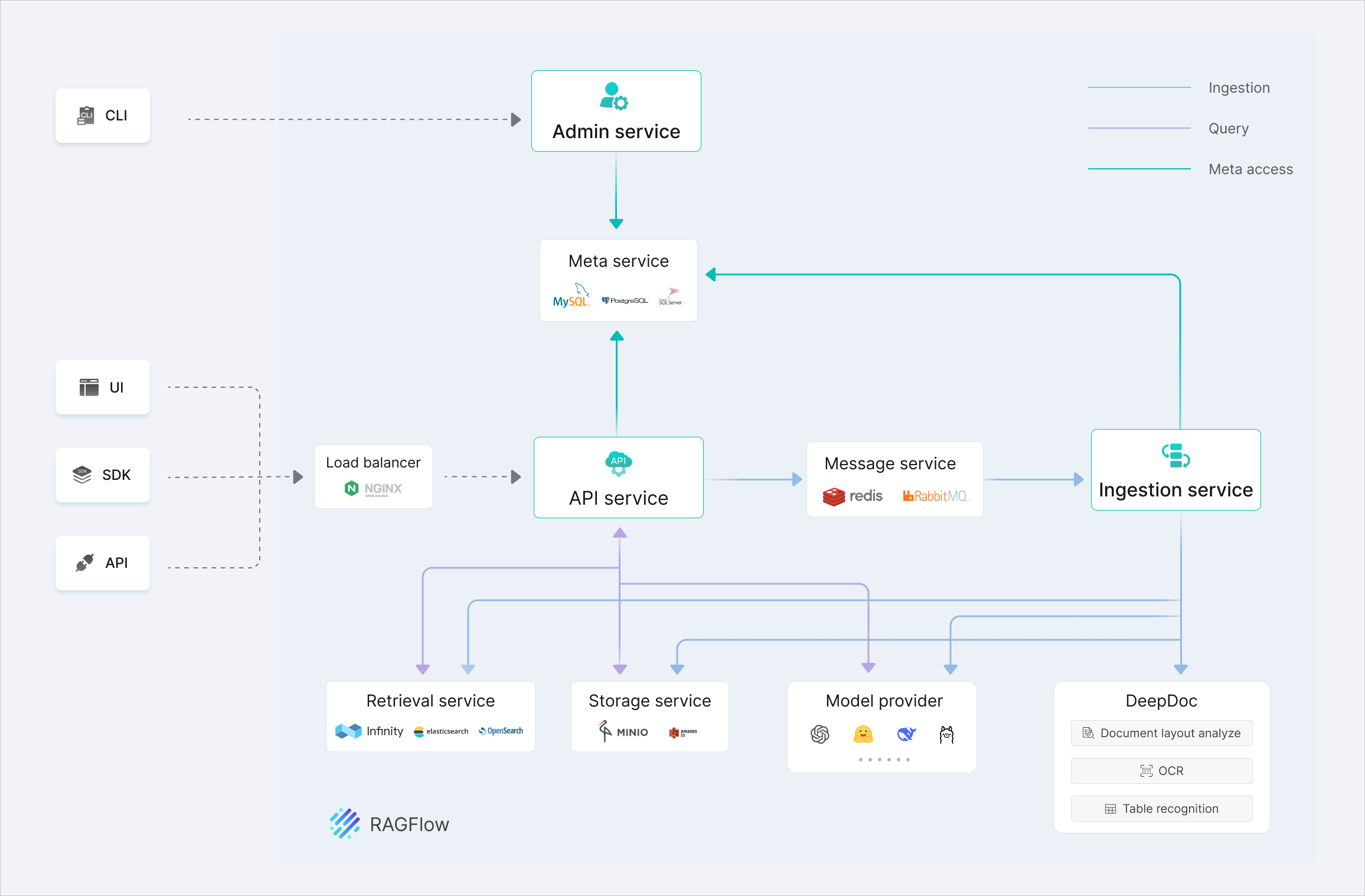
Task: Select the SDK stack icon
Action: [x=82, y=475]
